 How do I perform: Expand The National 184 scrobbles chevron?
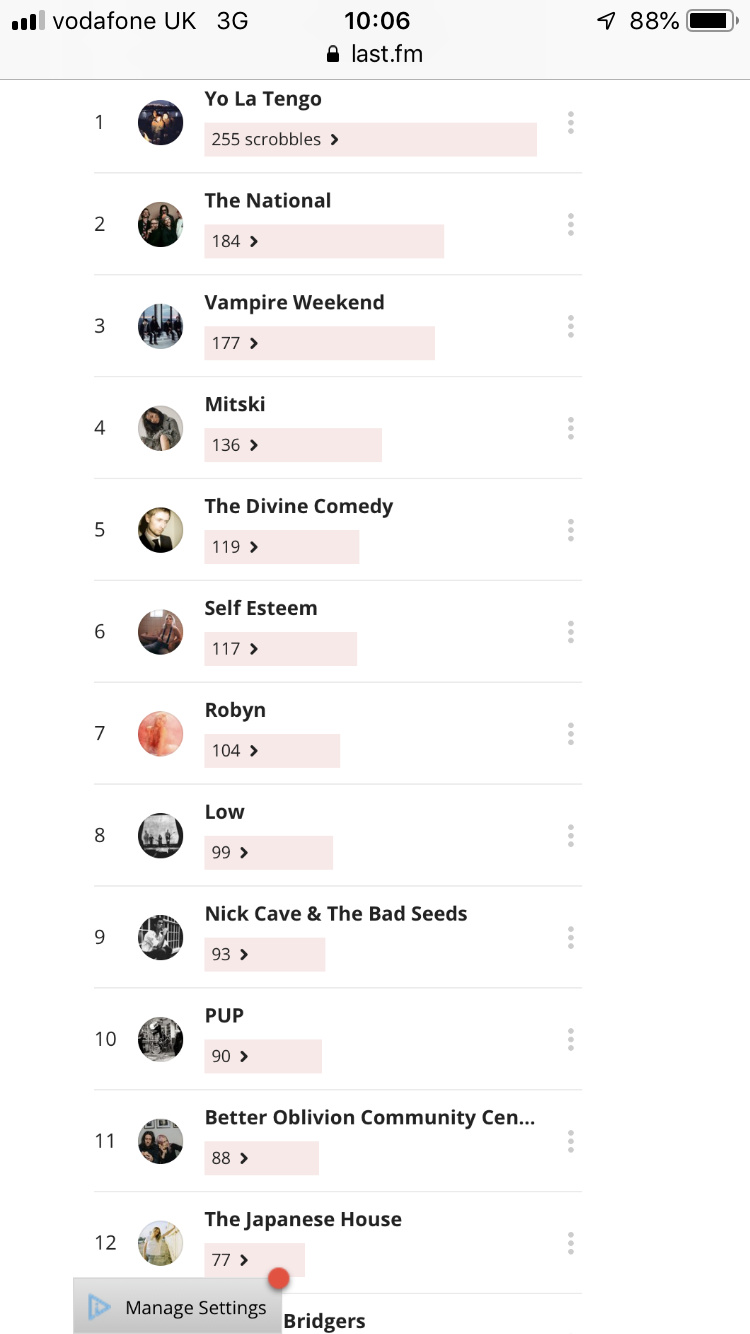point(254,241)
